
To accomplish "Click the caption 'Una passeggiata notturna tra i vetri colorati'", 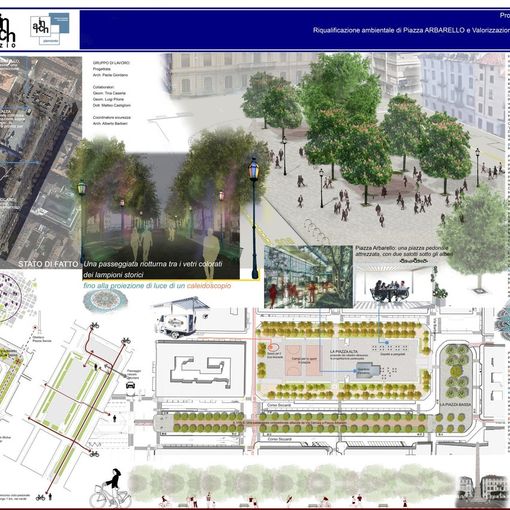I will [153, 264].
